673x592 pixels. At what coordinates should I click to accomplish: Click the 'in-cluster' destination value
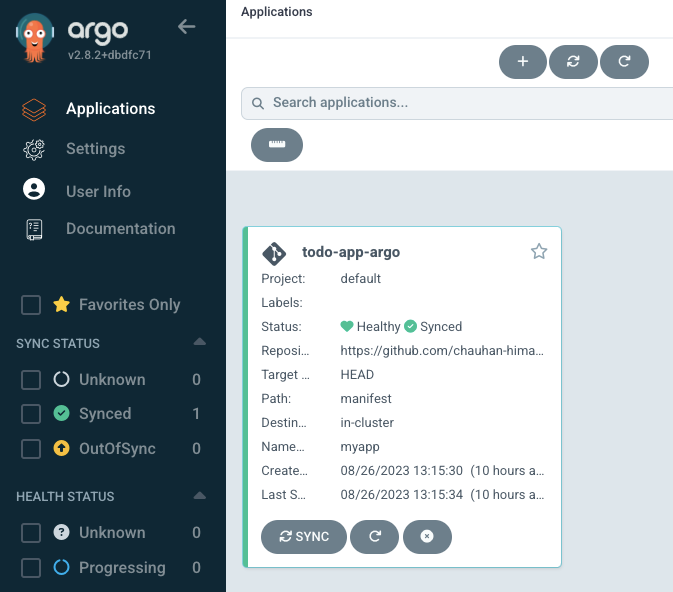tap(367, 423)
